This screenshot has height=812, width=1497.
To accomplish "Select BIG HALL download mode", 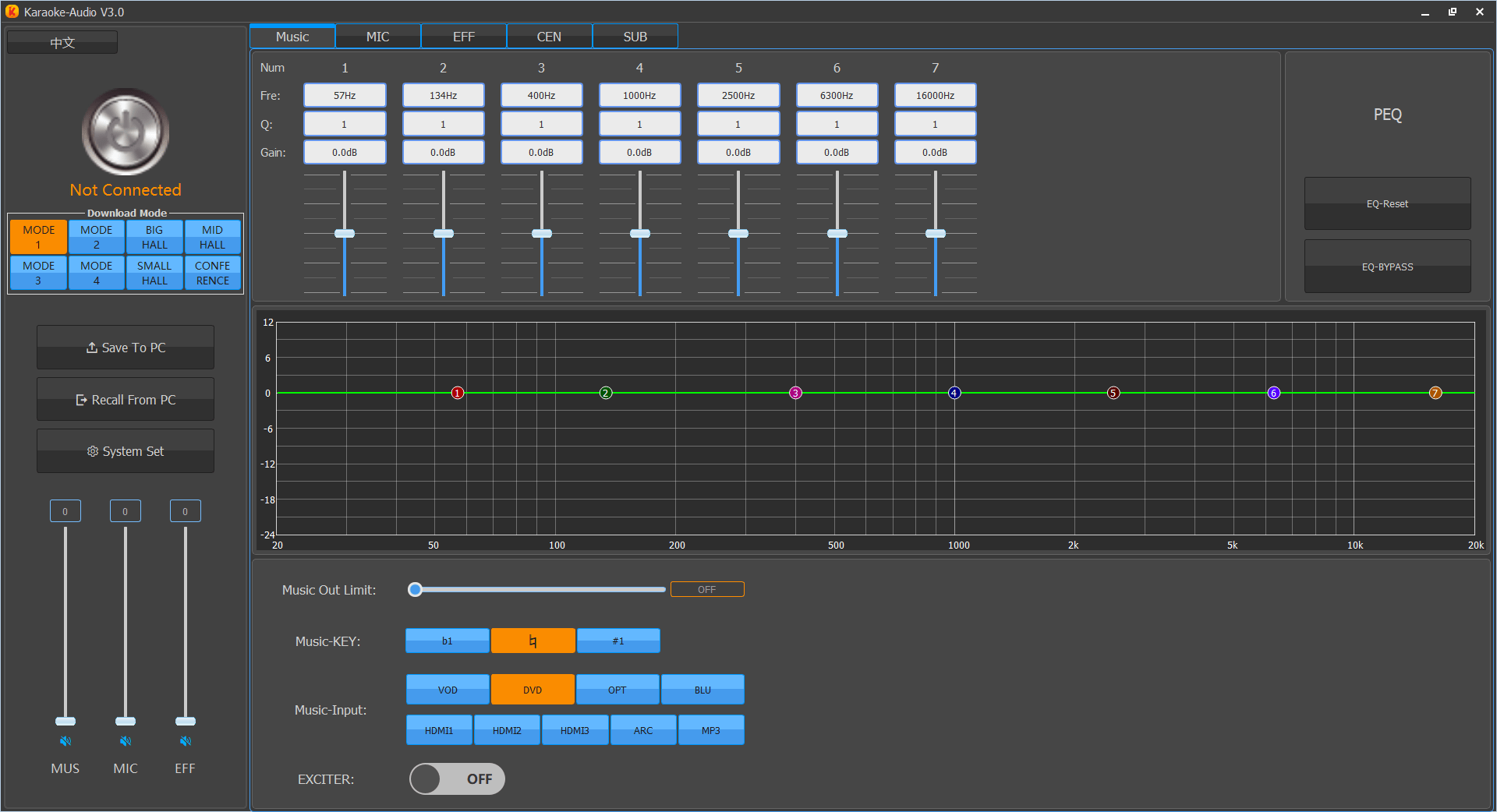I will pos(154,237).
